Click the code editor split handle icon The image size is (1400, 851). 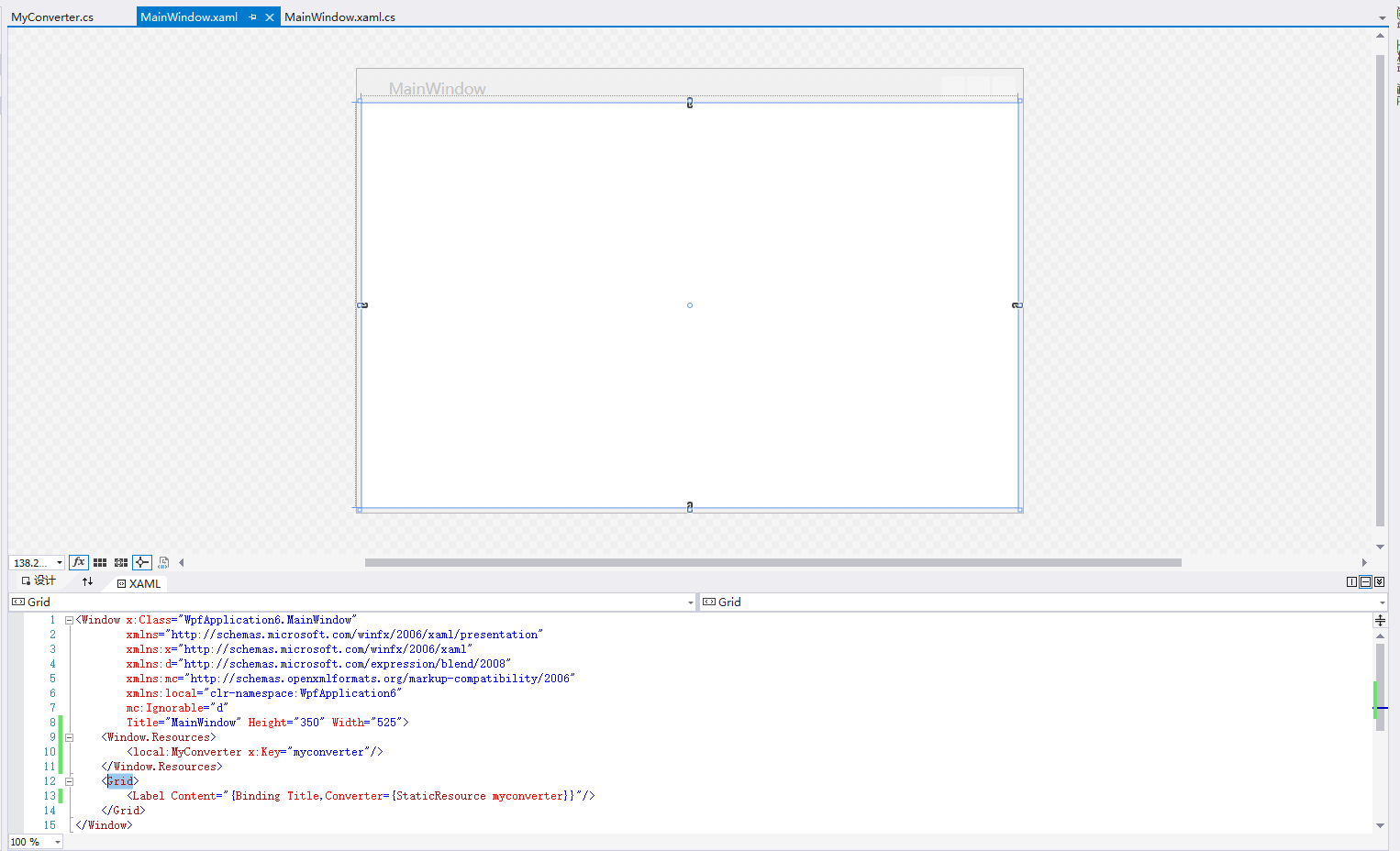(1380, 620)
